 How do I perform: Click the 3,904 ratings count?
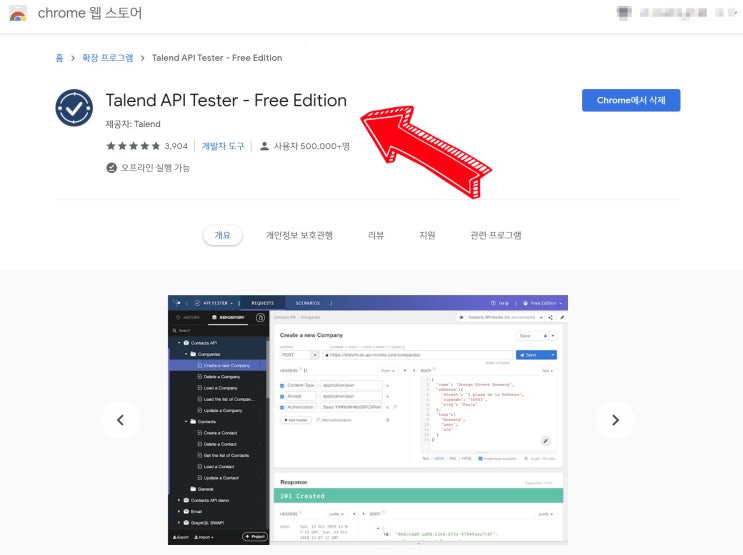point(176,146)
